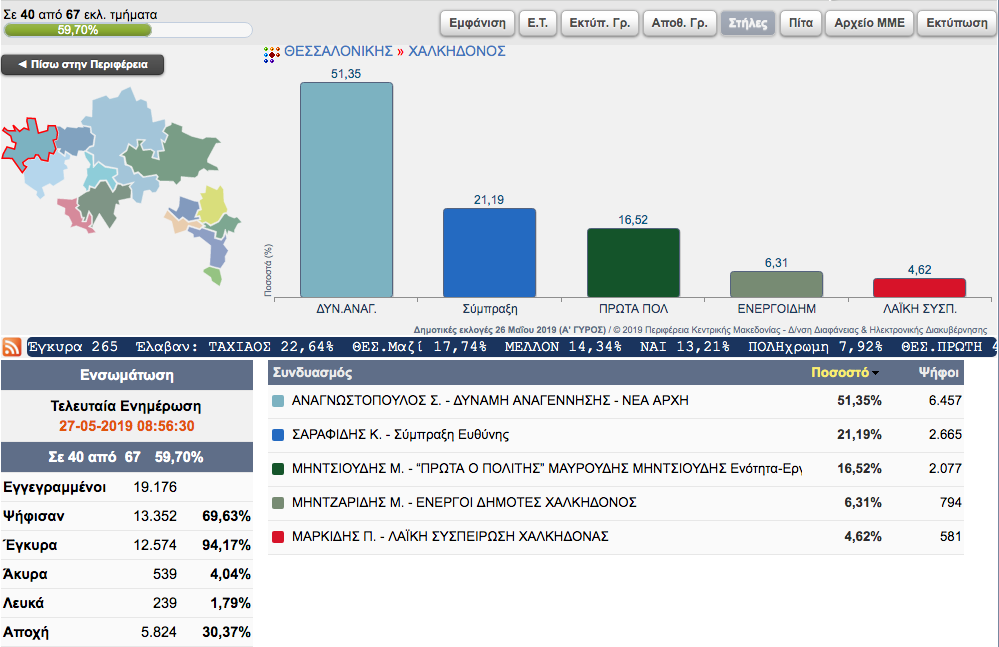Click the ΔΥΝ.ΑΝΑΓ. tallest chart bar
This screenshot has width=999, height=647.
[346, 189]
